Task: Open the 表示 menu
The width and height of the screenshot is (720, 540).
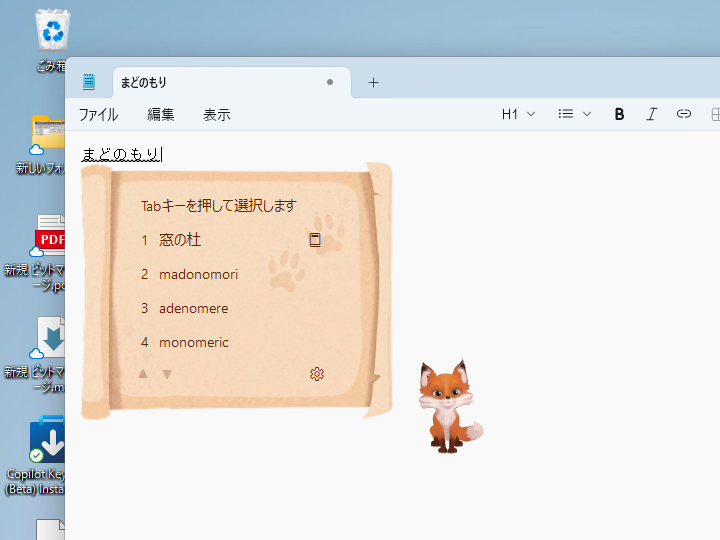Action: tap(217, 114)
